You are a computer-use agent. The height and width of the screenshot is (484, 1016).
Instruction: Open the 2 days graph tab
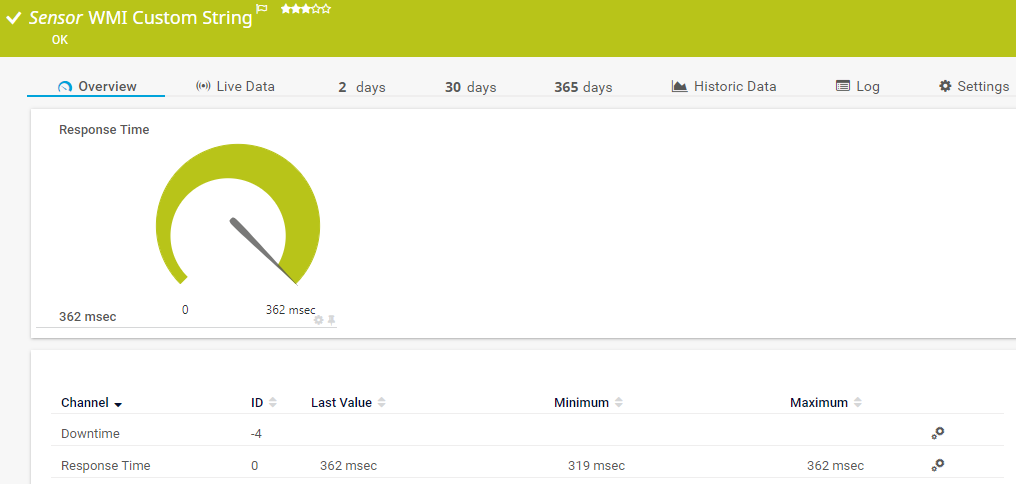tap(361, 87)
